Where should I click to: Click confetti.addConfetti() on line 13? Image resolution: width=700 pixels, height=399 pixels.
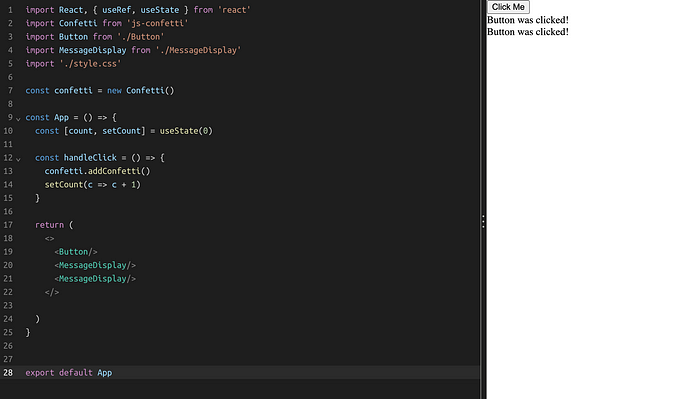pos(97,171)
